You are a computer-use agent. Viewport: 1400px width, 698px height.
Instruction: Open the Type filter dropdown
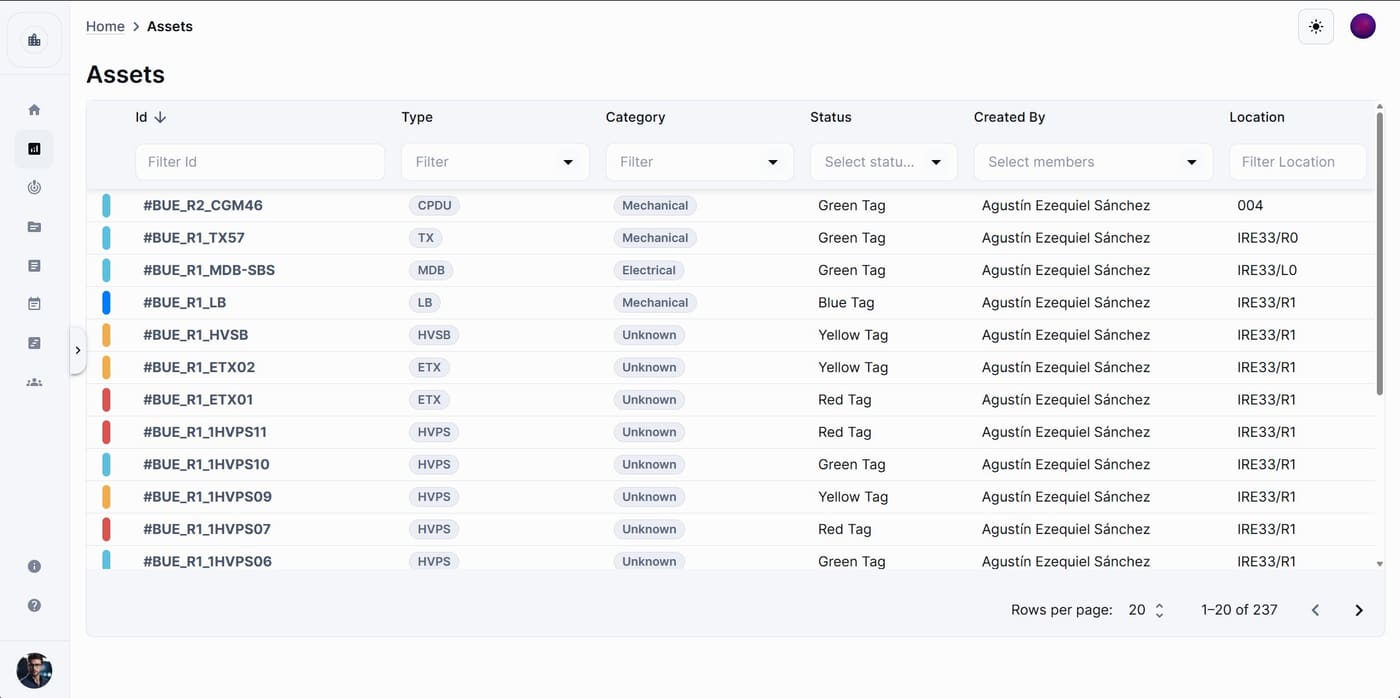[x=495, y=162]
